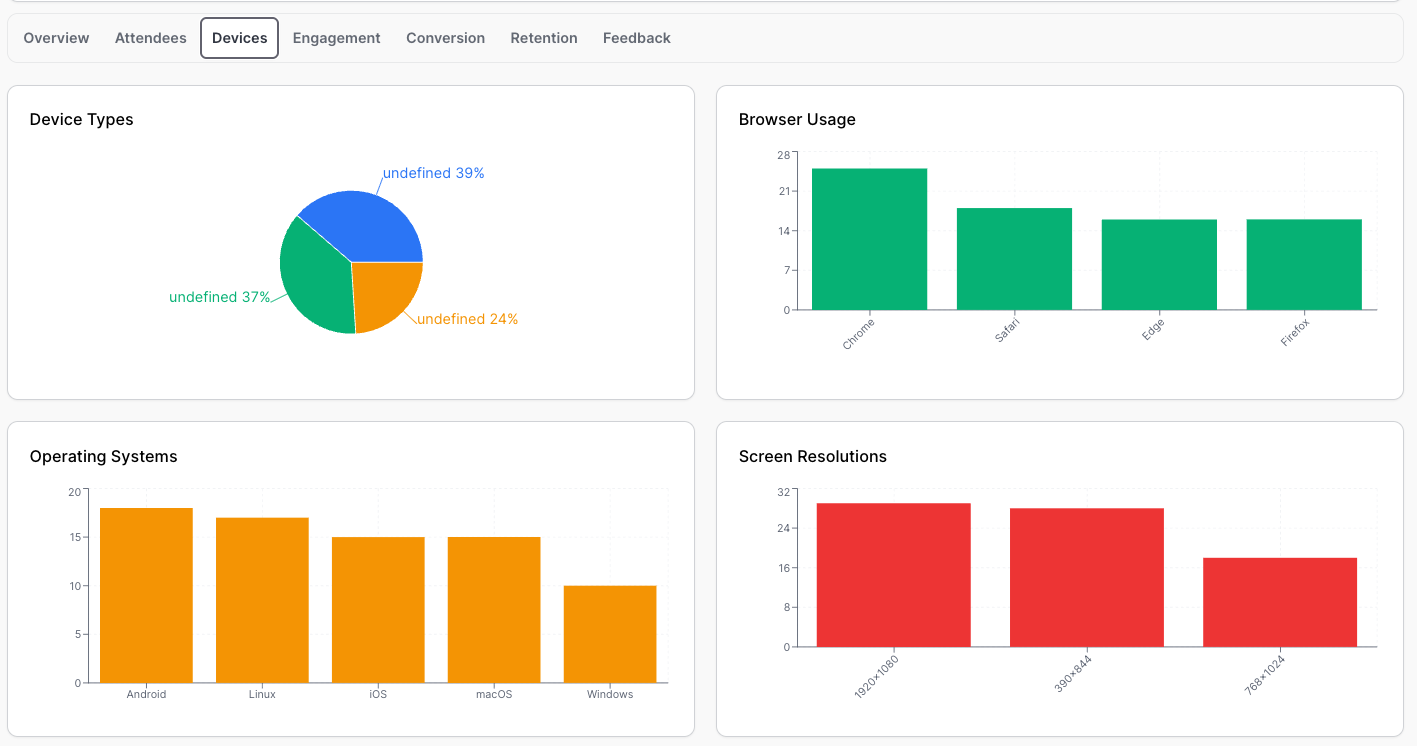
Task: Open the Feedback tab
Action: (636, 38)
